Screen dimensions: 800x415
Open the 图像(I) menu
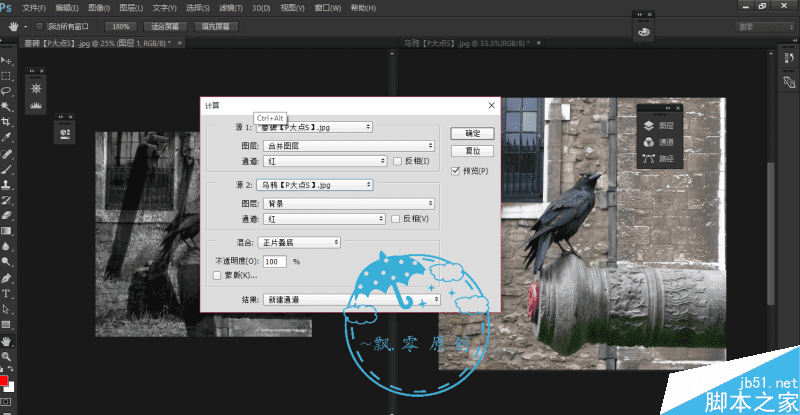coord(99,8)
